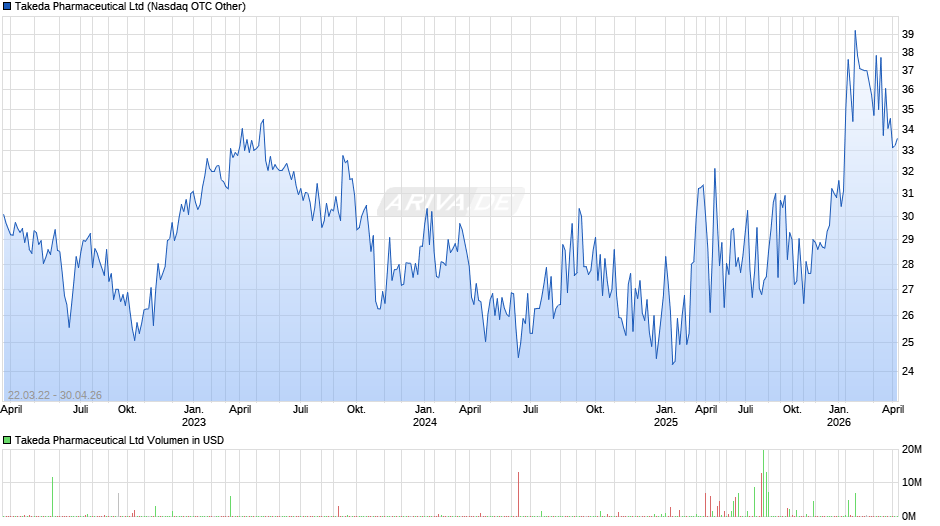
Task: Click the date range '22.03.22 - 30.04.26'
Action: [55, 395]
